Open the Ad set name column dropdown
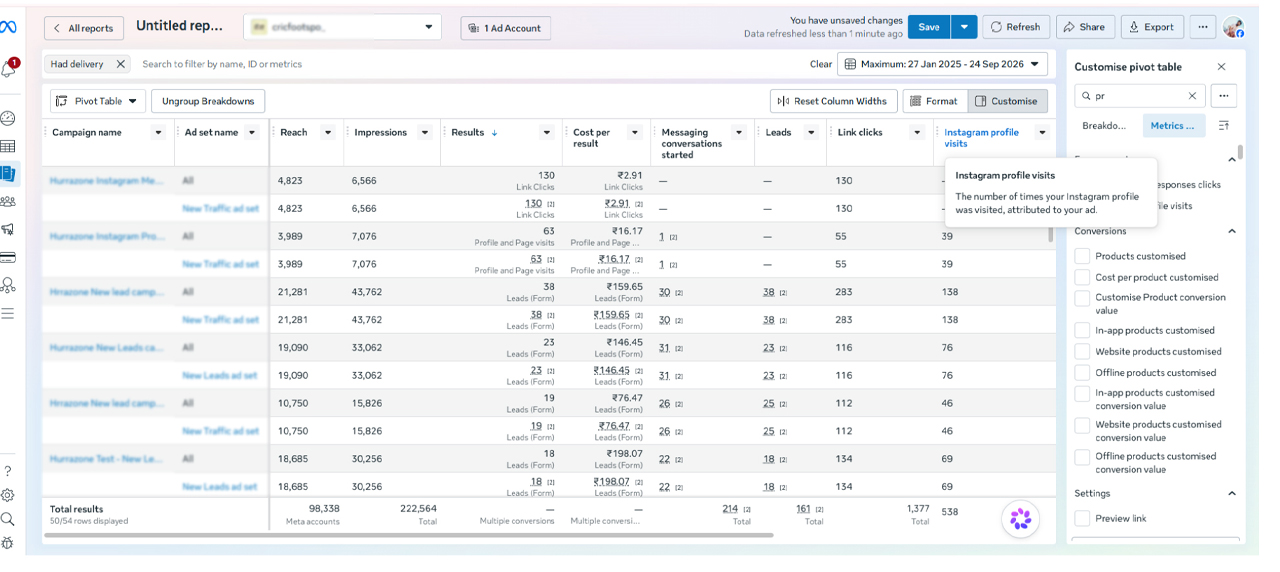1280x572 pixels. click(x=252, y=133)
